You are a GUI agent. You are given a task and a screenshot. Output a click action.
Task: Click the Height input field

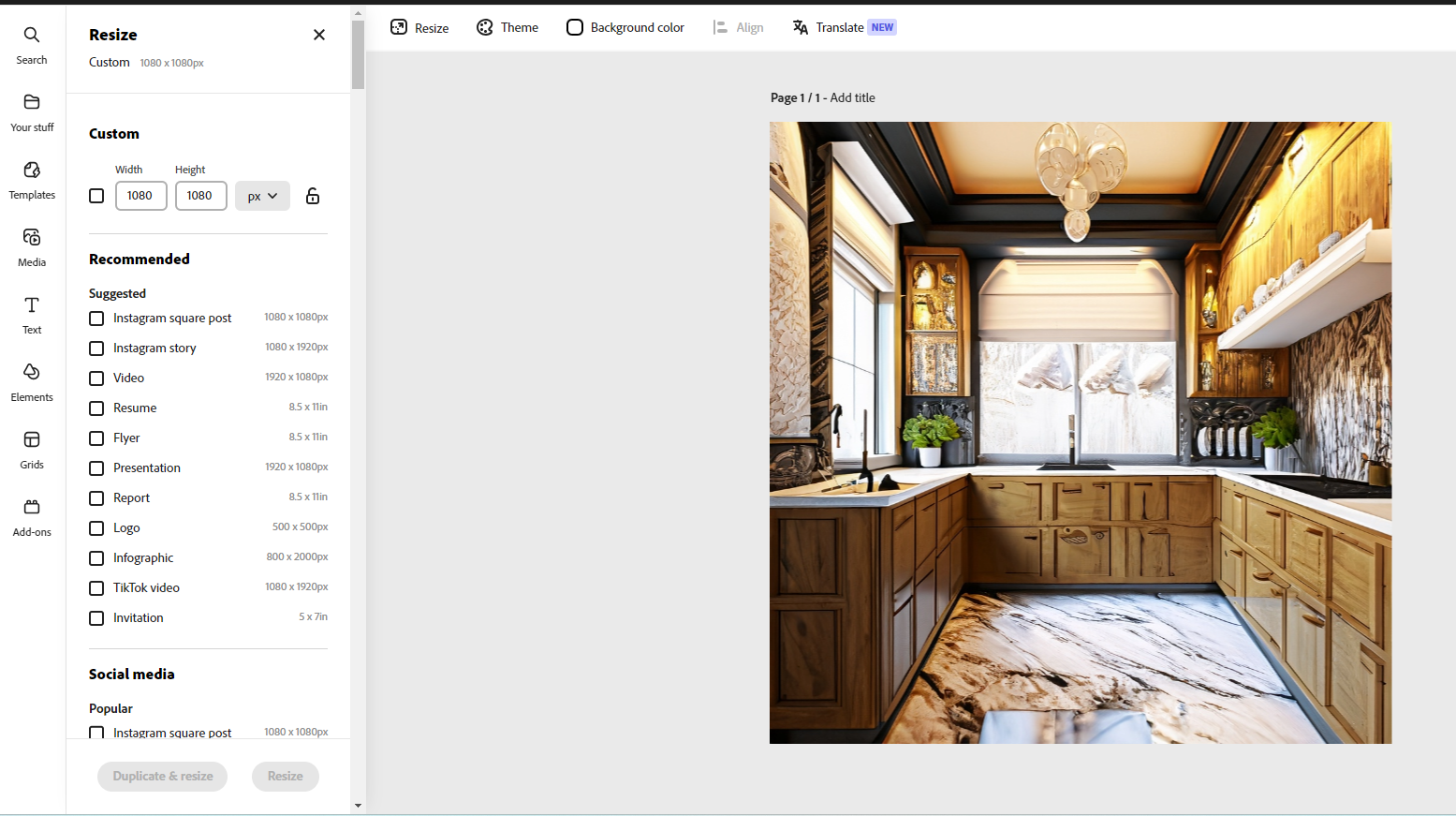[201, 196]
